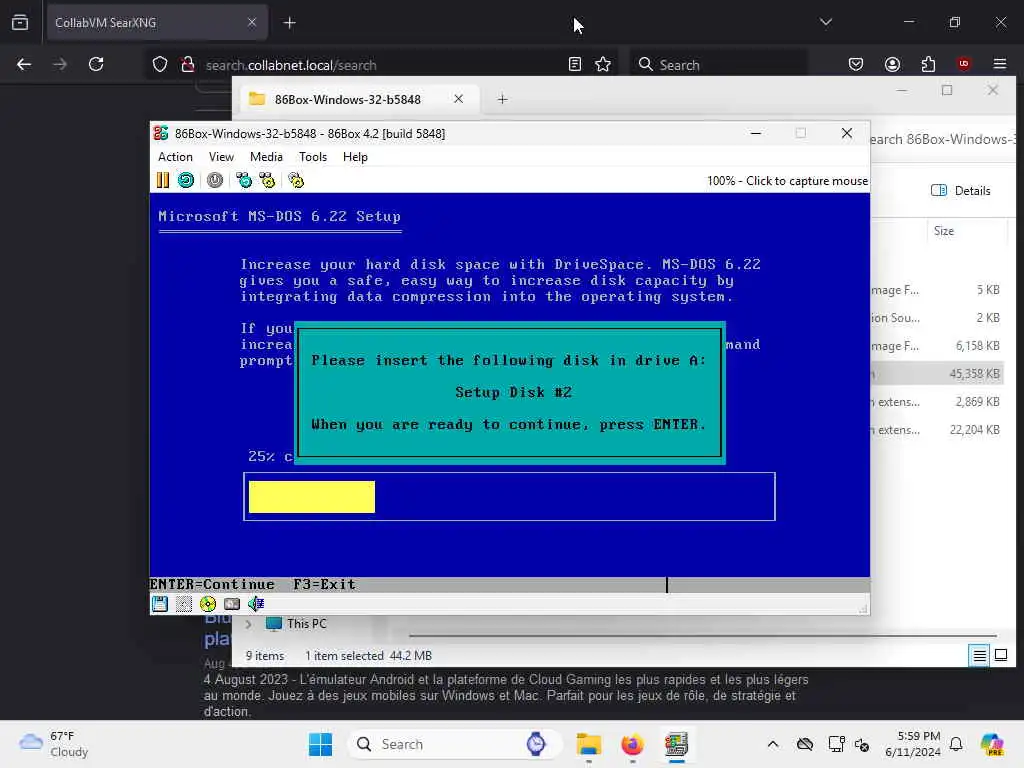Select the CollabVM SearXNG Firefox tab
Image resolution: width=1024 pixels, height=768 pixels.
pyautogui.click(x=157, y=23)
